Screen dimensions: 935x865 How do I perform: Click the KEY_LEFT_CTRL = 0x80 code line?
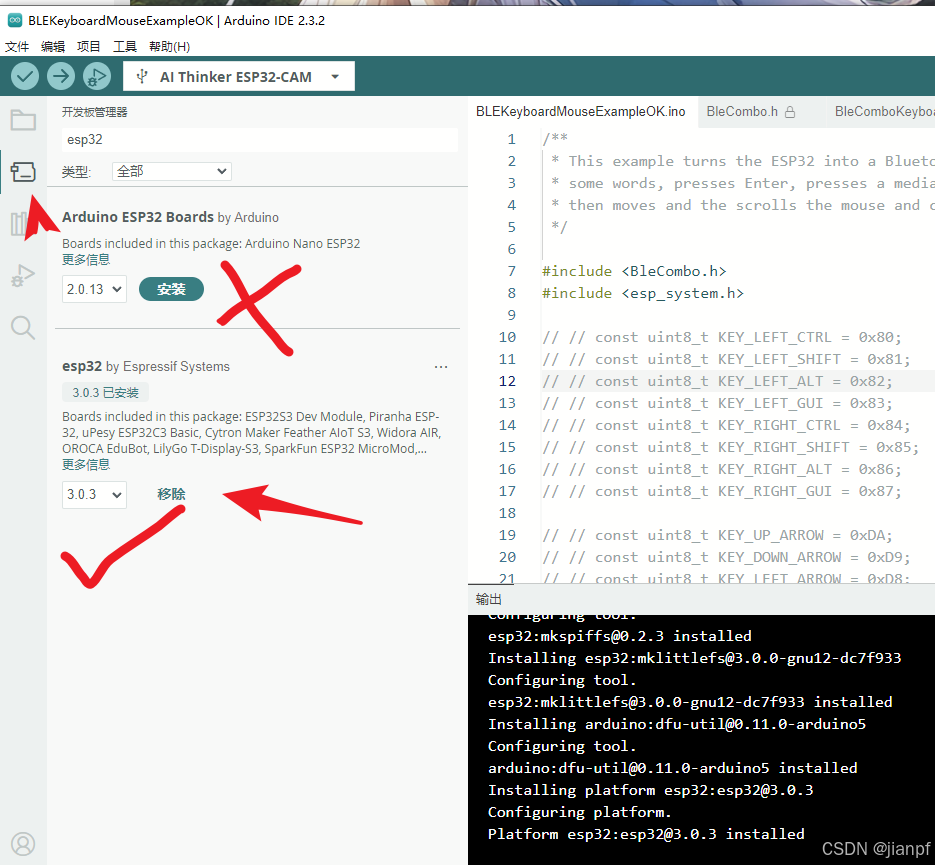tap(722, 337)
